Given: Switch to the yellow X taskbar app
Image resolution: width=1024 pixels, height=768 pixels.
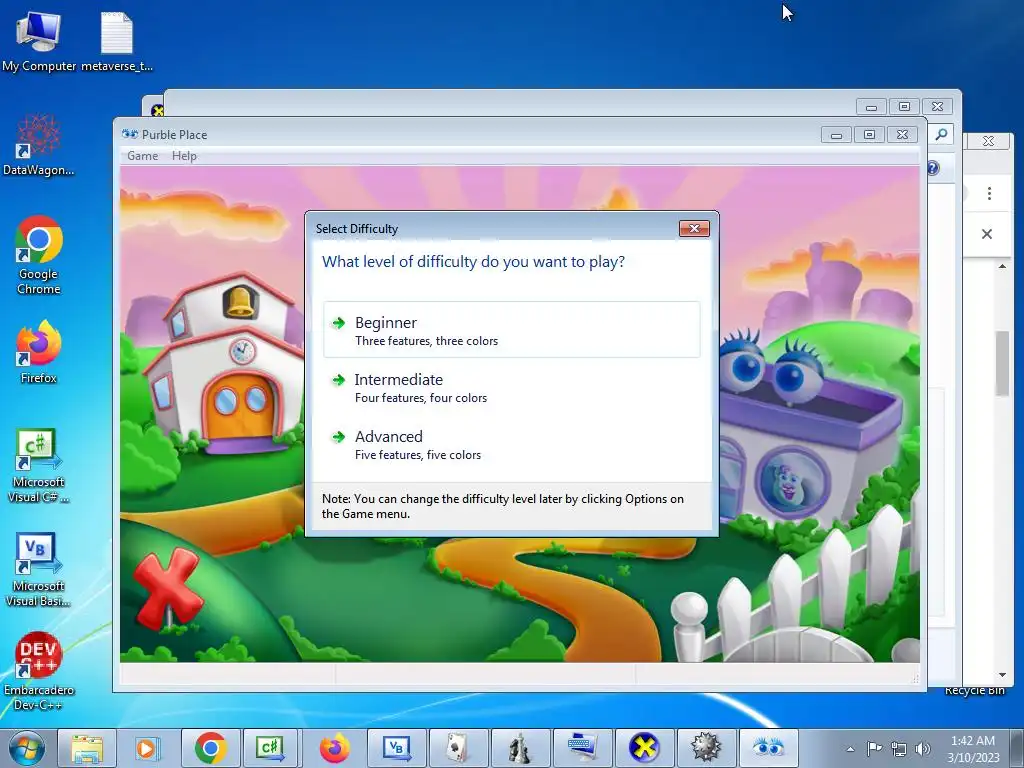Looking at the screenshot, I should tap(644, 748).
